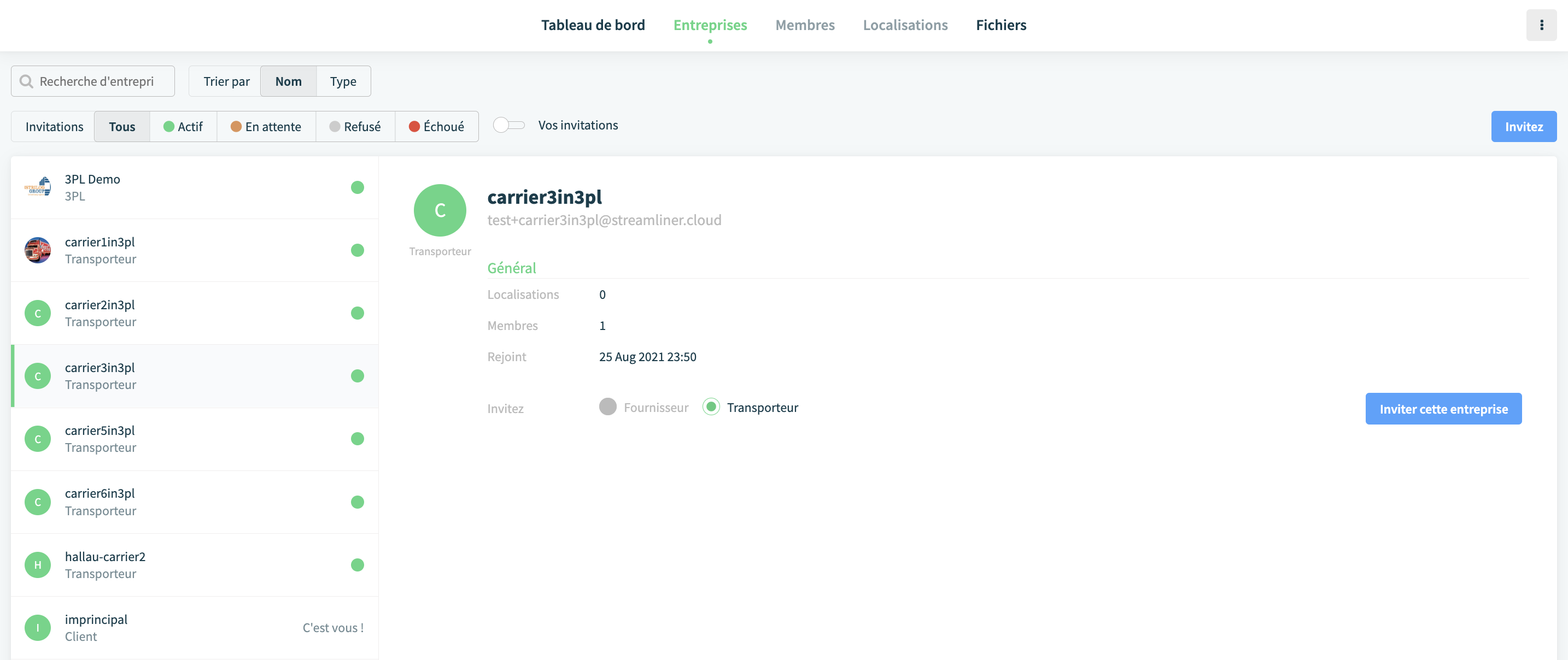Click the large C profile avatar

[440, 210]
